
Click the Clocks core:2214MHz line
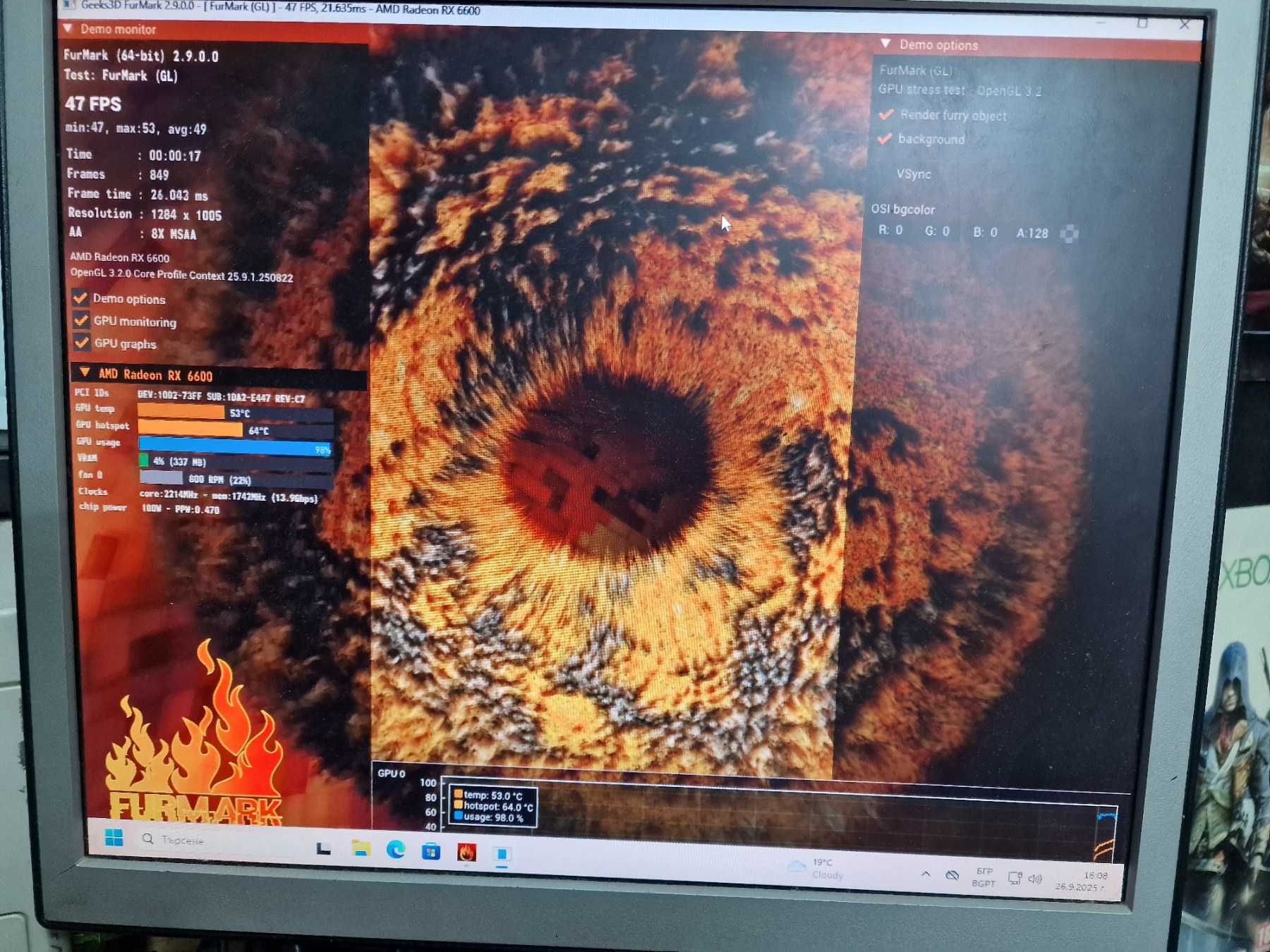point(199,495)
